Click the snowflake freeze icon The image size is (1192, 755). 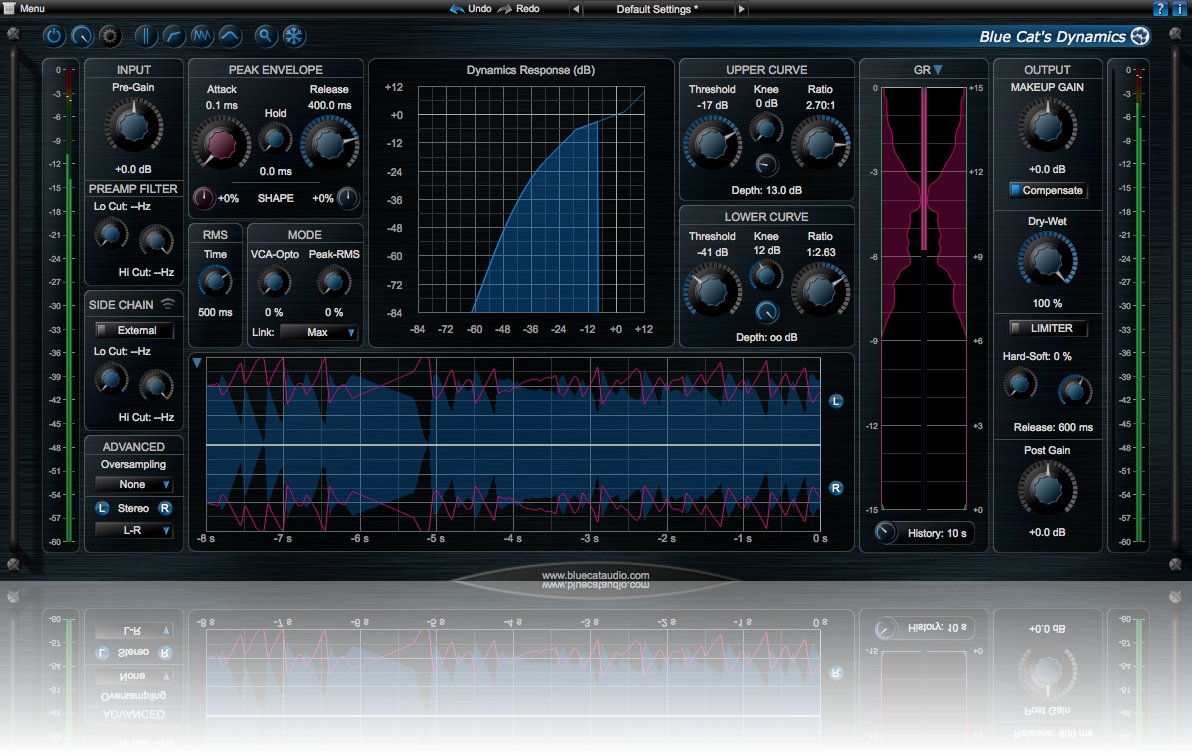293,36
